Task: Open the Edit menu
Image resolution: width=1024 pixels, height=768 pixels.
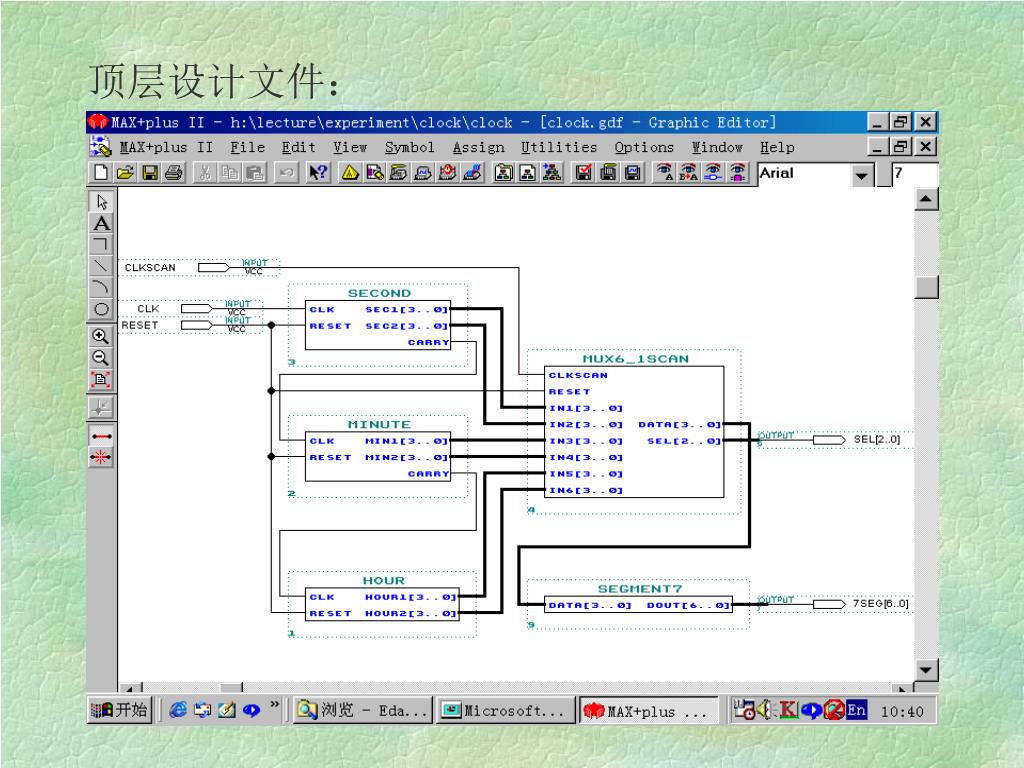Action: click(x=298, y=147)
